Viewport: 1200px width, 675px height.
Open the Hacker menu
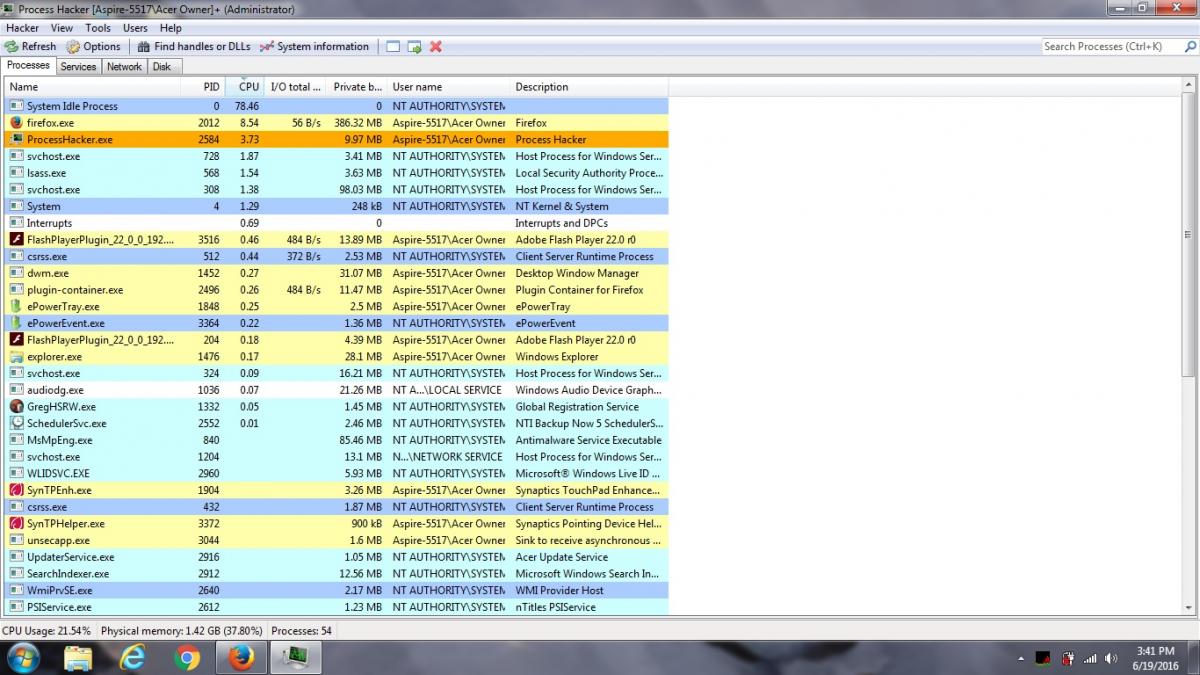coord(22,28)
